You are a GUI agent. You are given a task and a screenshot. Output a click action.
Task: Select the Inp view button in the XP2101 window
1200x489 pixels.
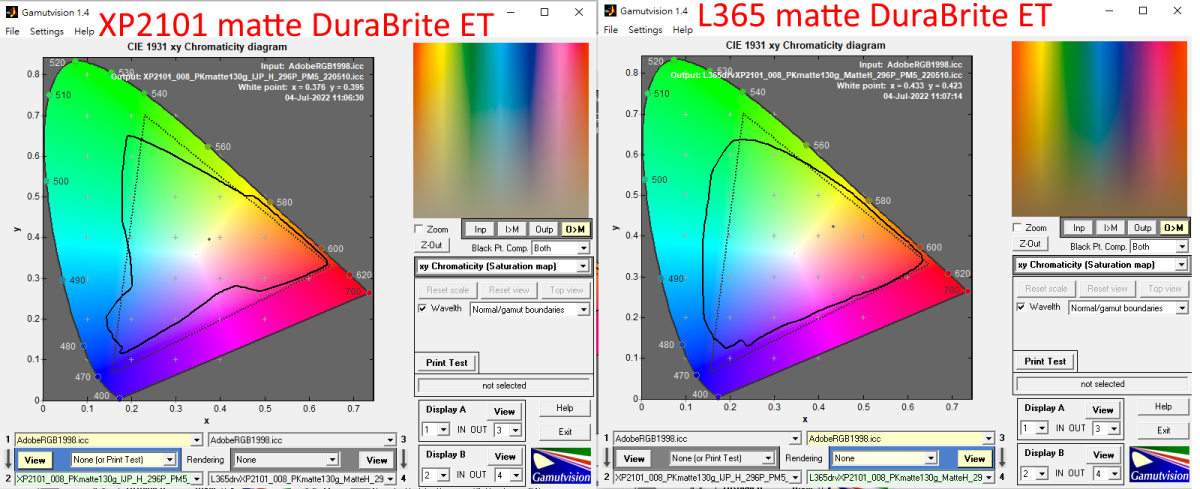(x=480, y=229)
